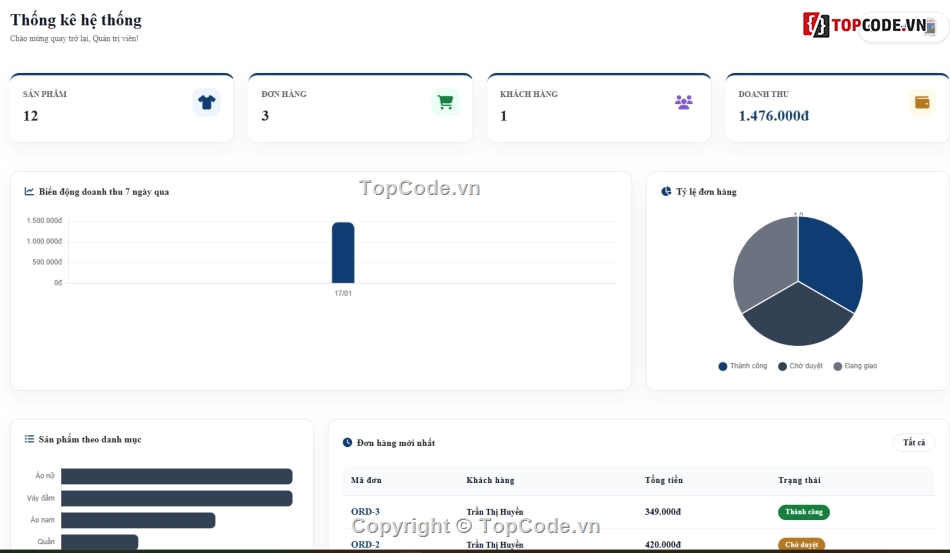Toggle the Đang giao legend item
950x553 pixels.
(855, 366)
